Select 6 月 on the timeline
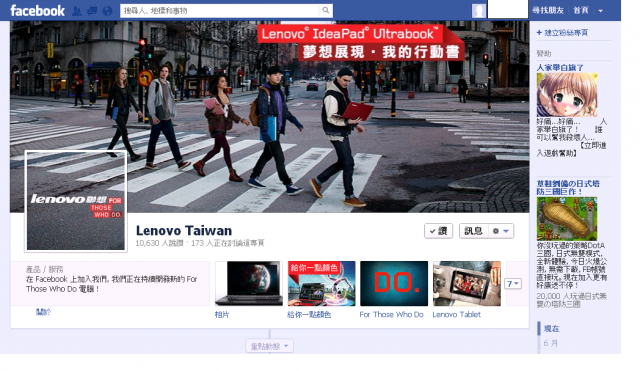Image resolution: width=640 pixels, height=371 pixels. click(x=550, y=343)
